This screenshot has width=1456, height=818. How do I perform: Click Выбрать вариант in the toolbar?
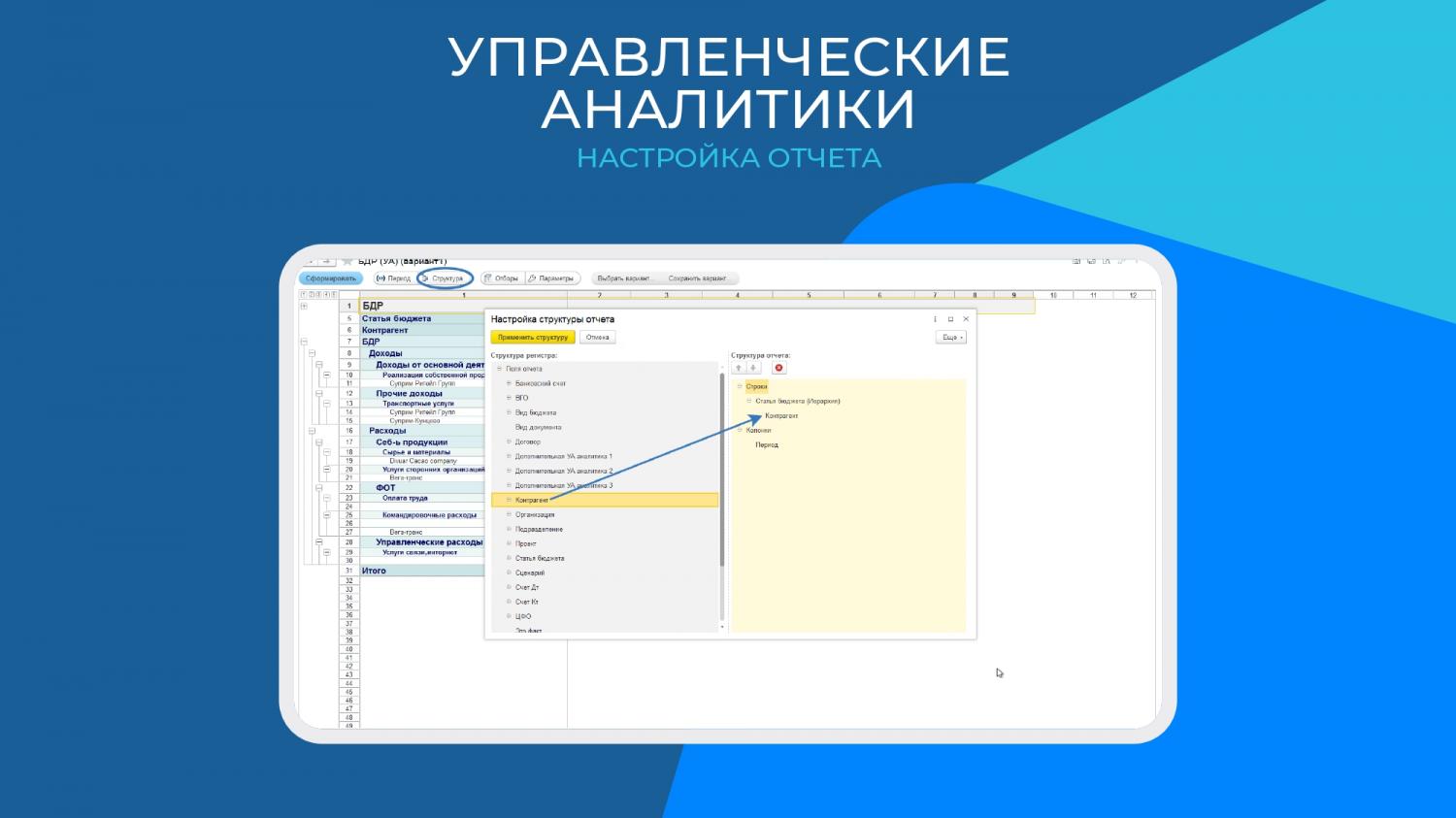click(626, 278)
